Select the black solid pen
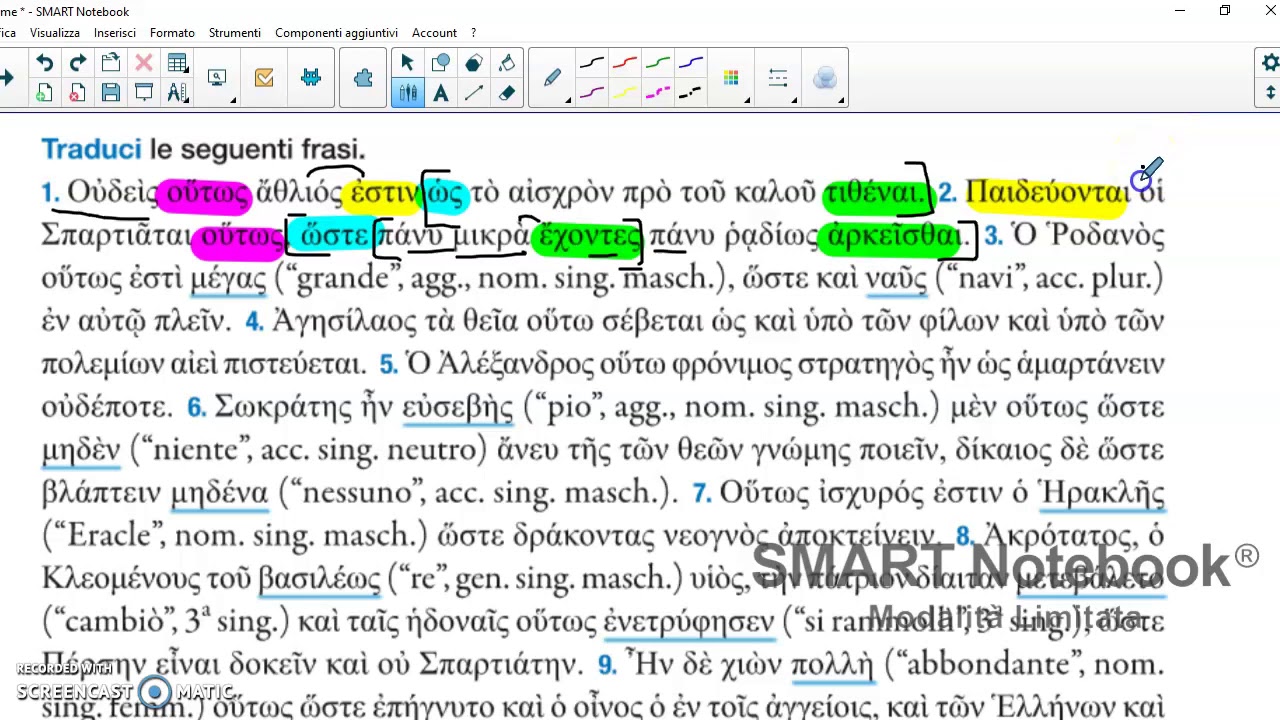 coord(591,64)
